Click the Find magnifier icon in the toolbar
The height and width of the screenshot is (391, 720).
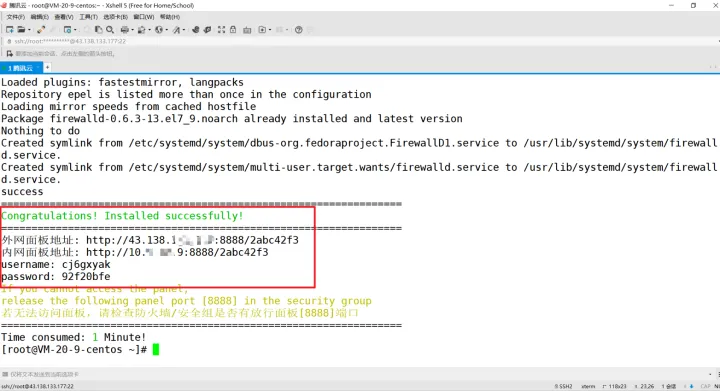tap(110, 30)
